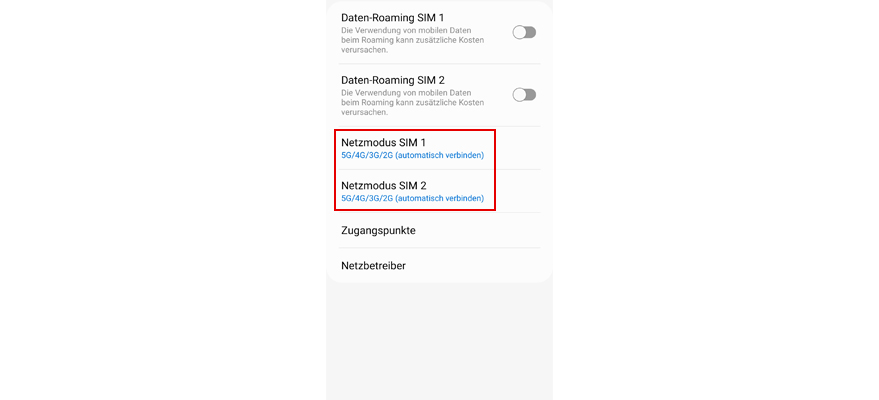Image resolution: width=879 pixels, height=400 pixels.
Task: Open the Netzbetreiber entry
Action: tap(440, 266)
